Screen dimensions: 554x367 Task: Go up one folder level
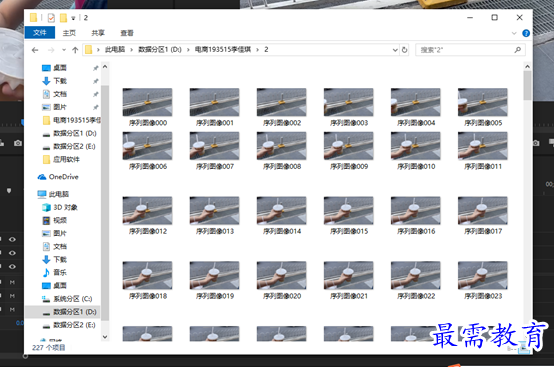(75, 50)
